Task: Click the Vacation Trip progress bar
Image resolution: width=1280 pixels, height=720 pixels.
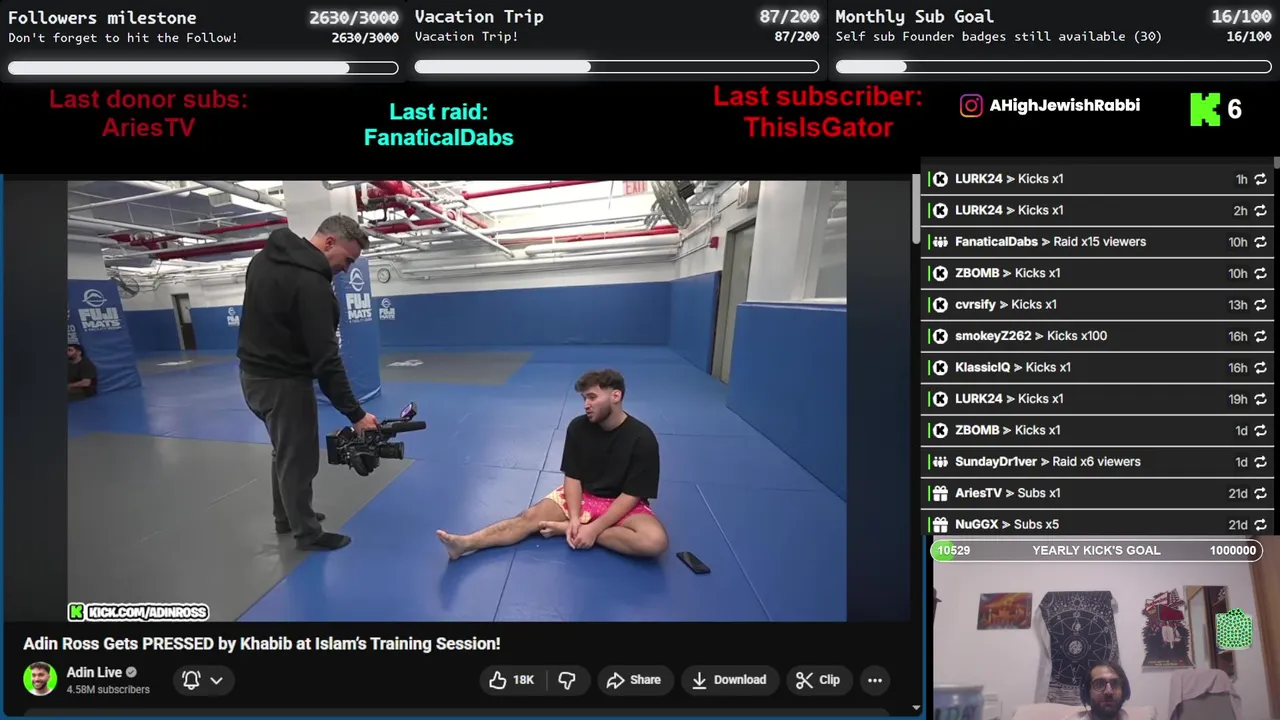Action: tap(617, 67)
